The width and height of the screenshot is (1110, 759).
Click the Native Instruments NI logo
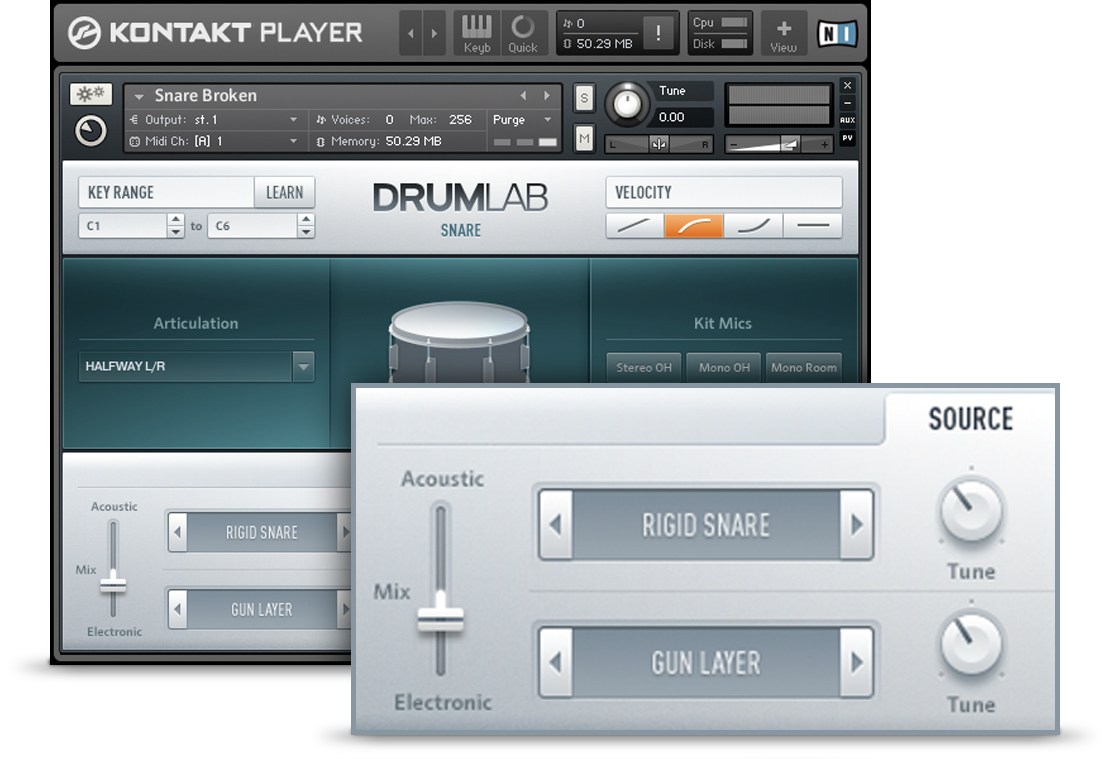tap(837, 33)
